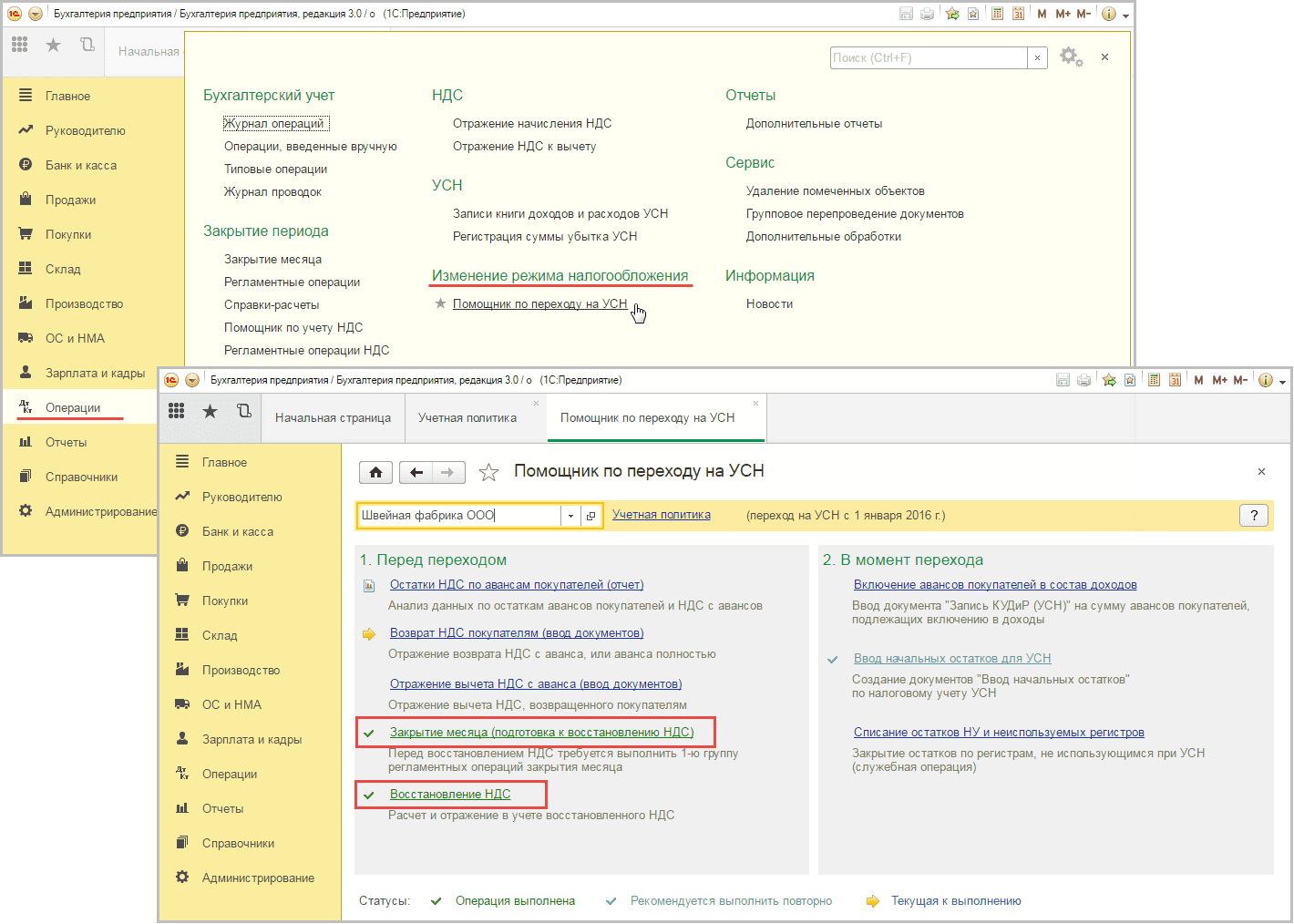The image size is (1294, 924).
Task: Open the help question mark button
Action: 1254,516
